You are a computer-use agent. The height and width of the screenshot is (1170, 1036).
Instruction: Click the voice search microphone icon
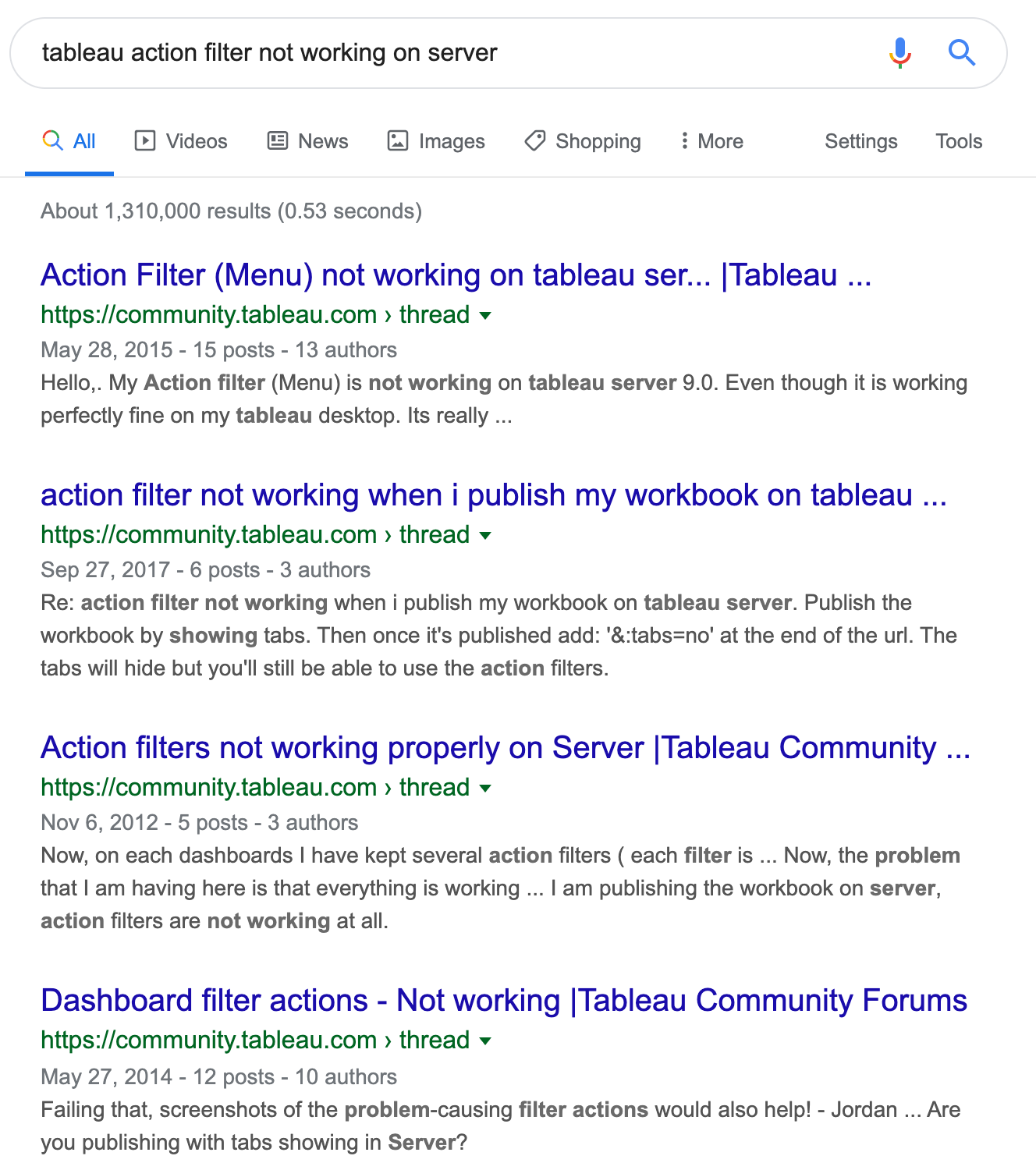pos(899,53)
